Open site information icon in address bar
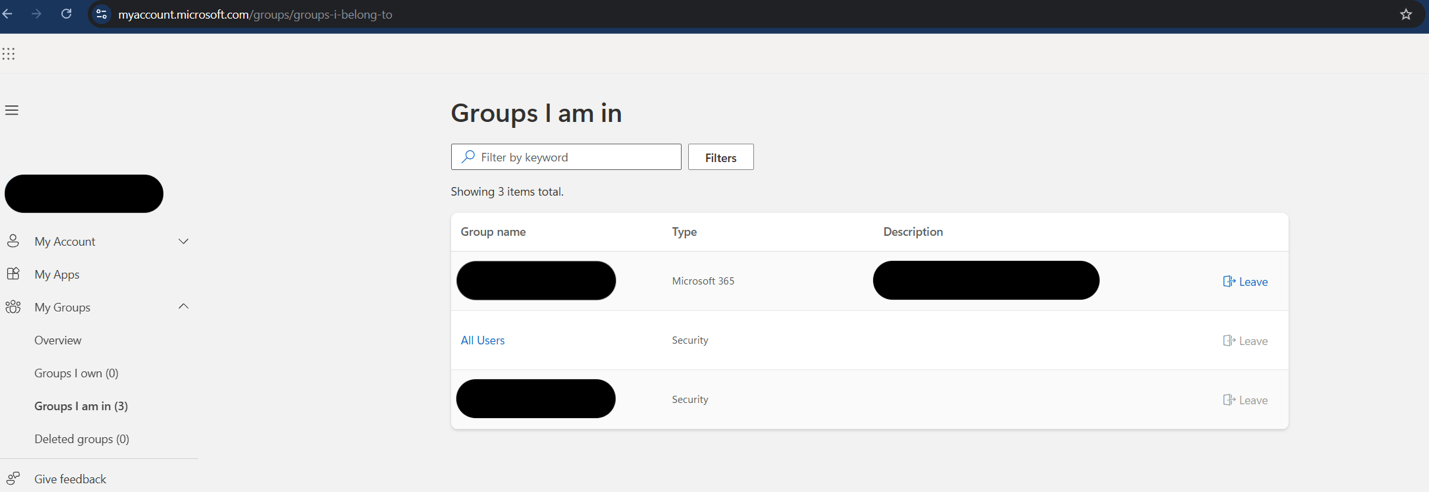This screenshot has width=1429, height=492. coord(101,14)
